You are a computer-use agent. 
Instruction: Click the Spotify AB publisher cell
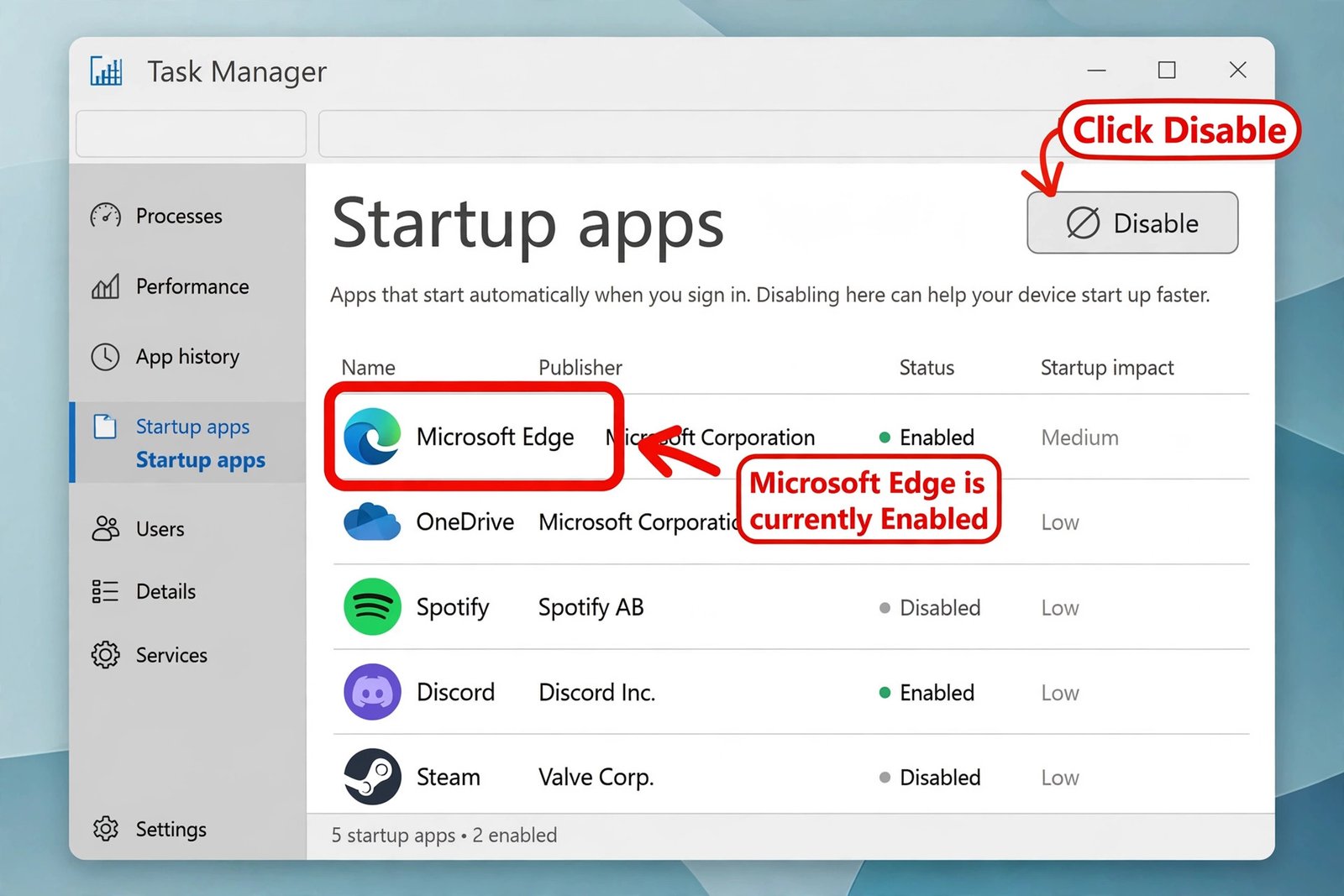(x=591, y=607)
